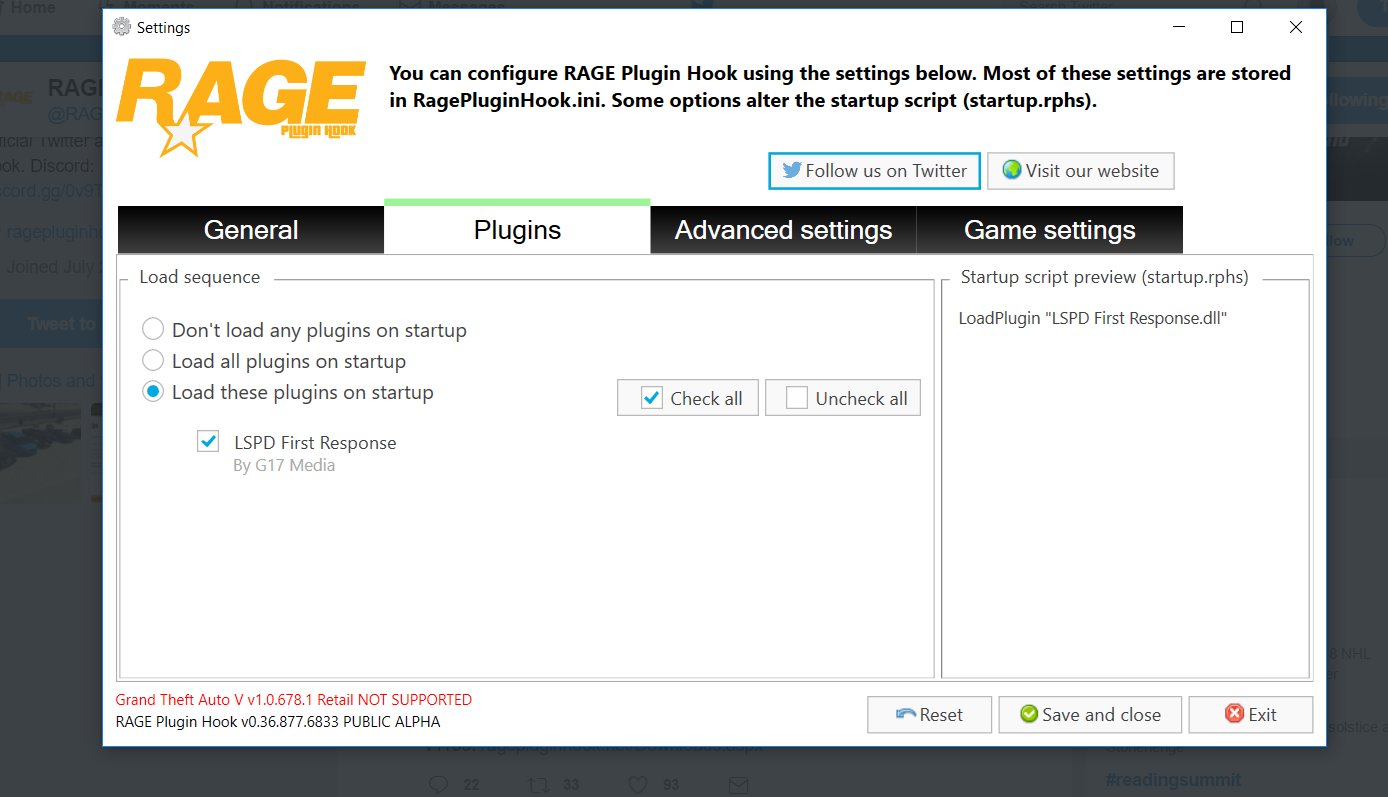Viewport: 1388px width, 797px height.
Task: Click the Twitter bird icon
Action: tap(792, 170)
